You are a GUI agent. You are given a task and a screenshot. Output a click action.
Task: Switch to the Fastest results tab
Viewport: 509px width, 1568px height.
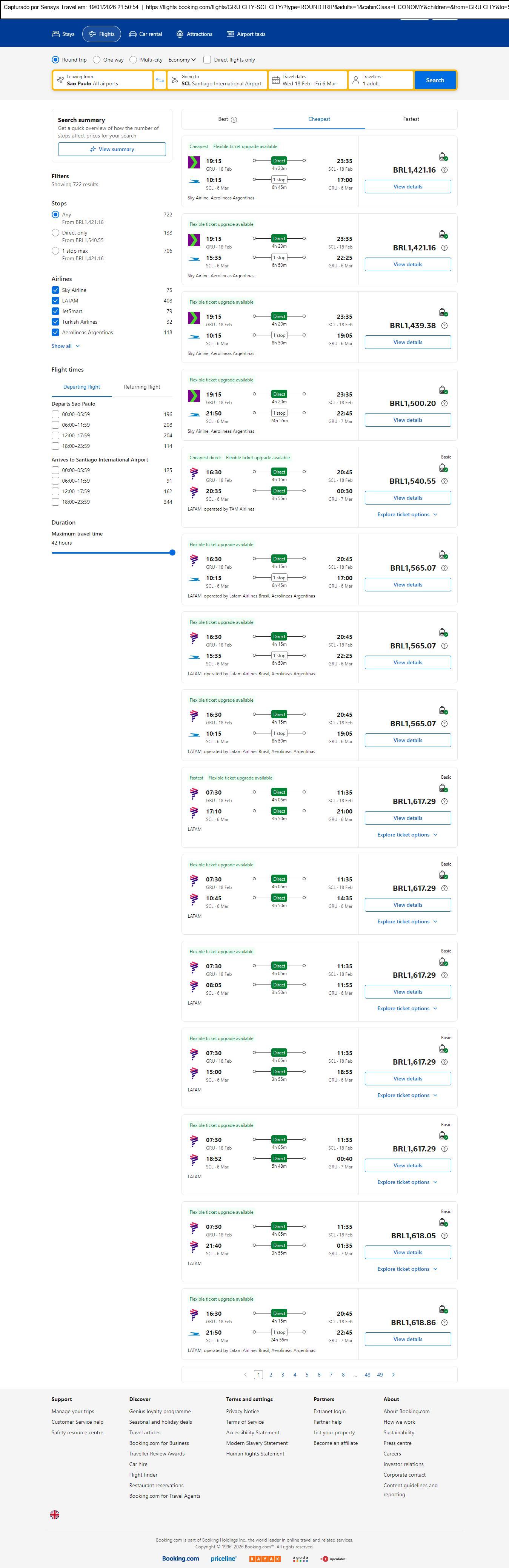[x=411, y=119]
